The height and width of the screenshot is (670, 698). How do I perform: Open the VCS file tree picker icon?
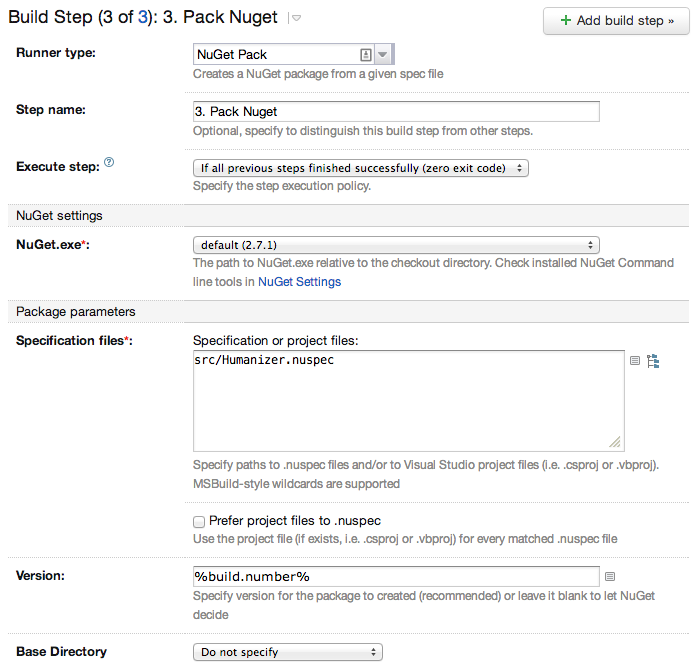click(653, 361)
